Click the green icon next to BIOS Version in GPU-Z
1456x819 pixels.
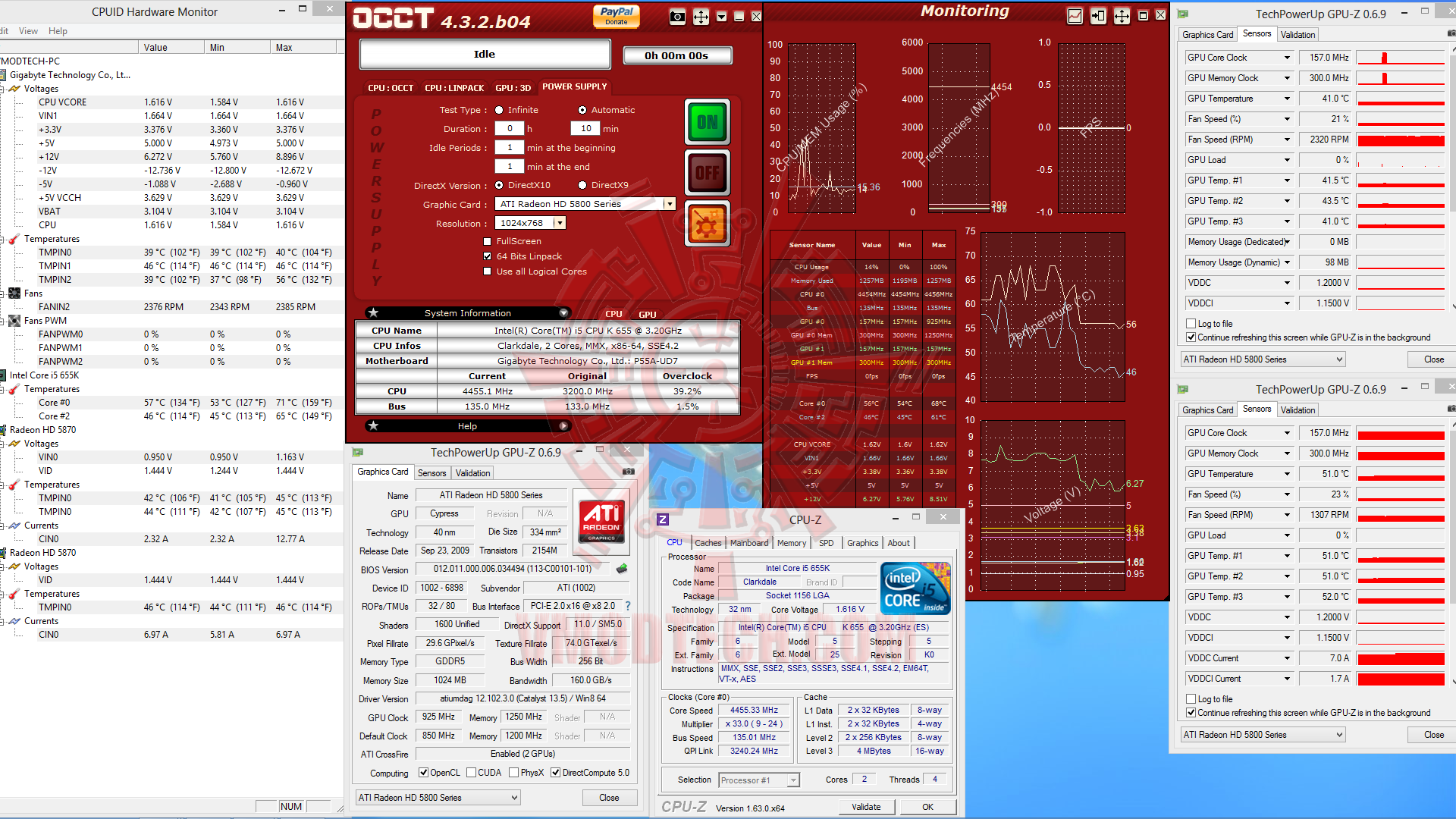(x=622, y=567)
